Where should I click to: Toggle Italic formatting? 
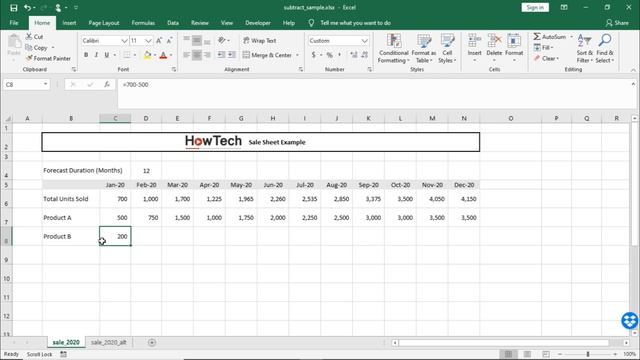pyautogui.click(x=96, y=55)
